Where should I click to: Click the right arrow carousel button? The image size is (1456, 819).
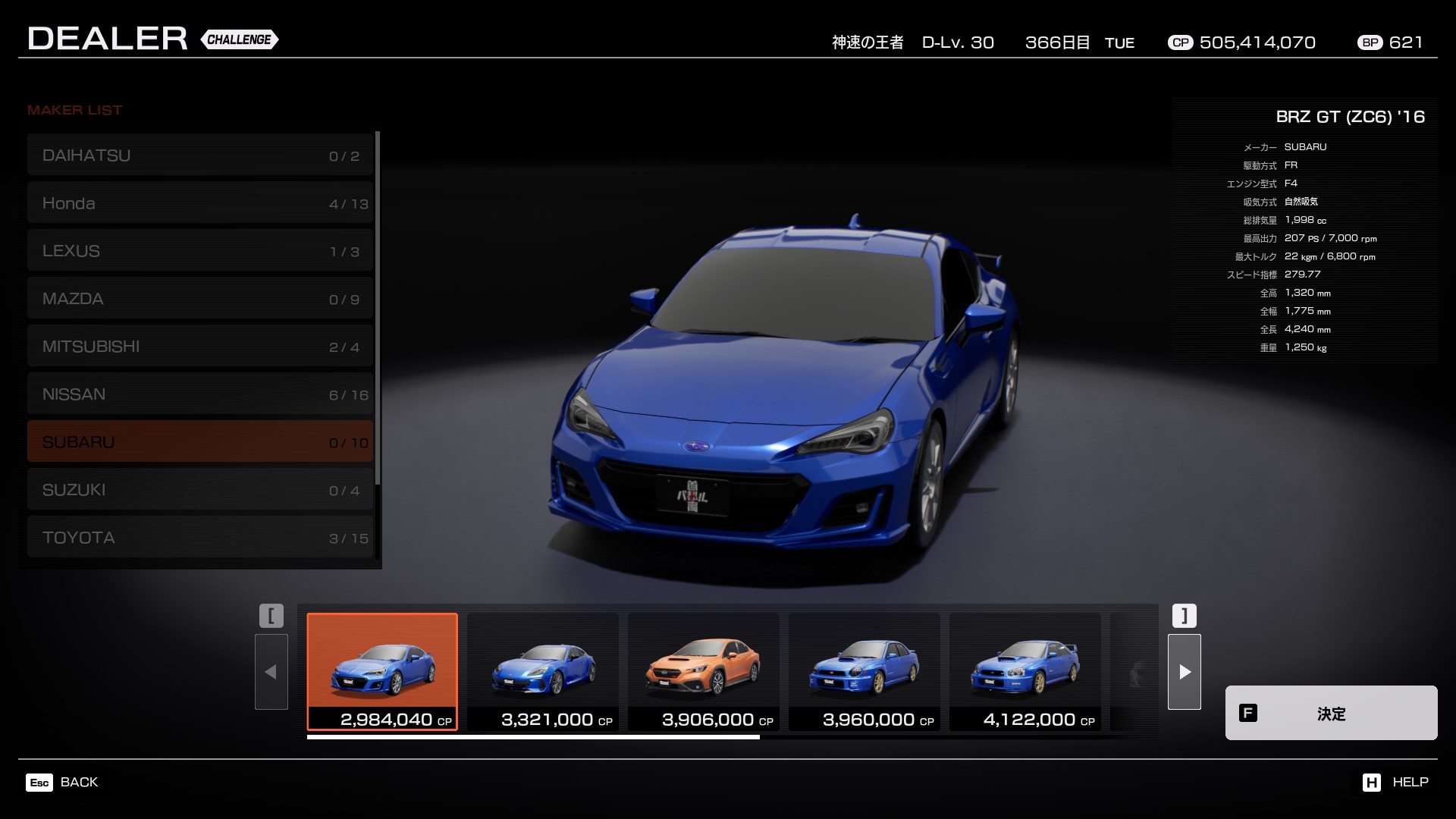click(x=1184, y=672)
